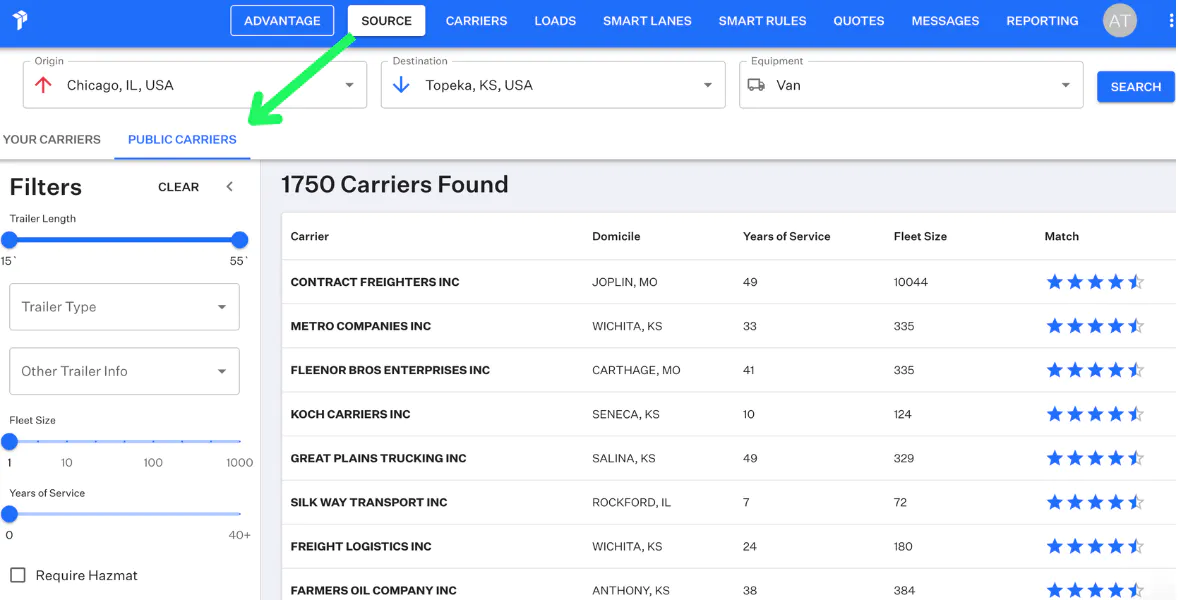Open CONTRACT FREIGHTERS INC carrier row
Screen dimensions: 1178x600
pos(729,282)
